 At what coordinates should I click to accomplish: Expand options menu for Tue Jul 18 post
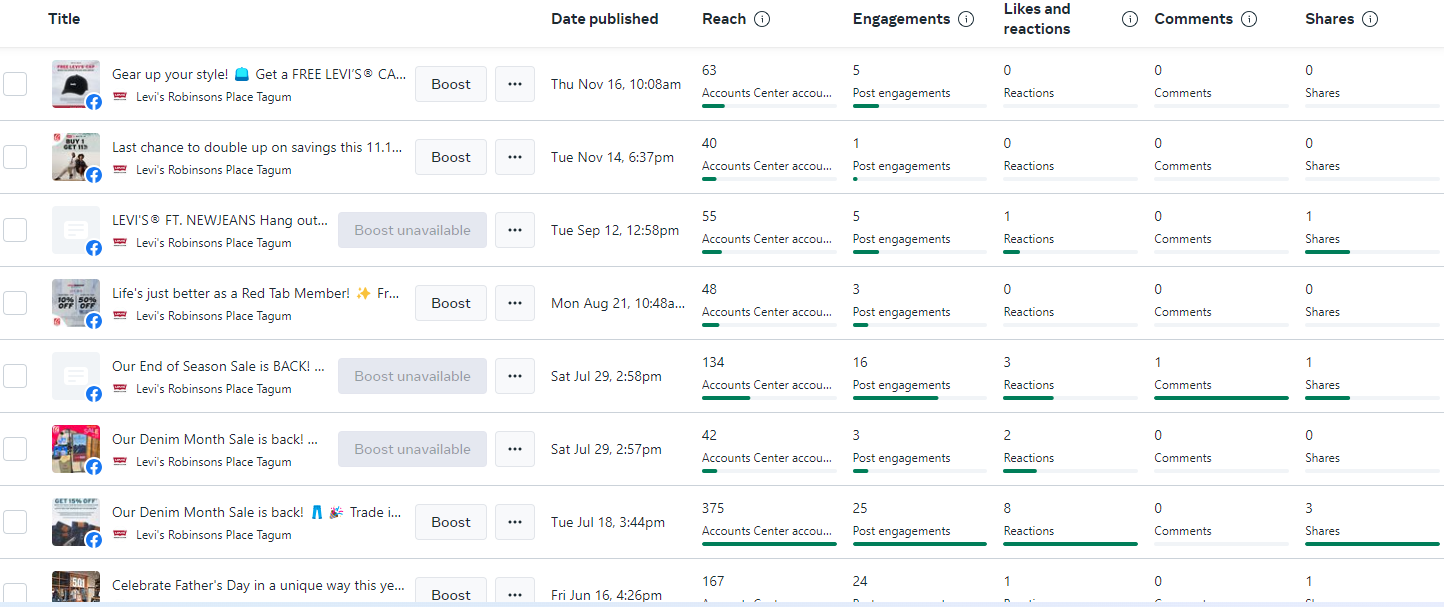(515, 522)
